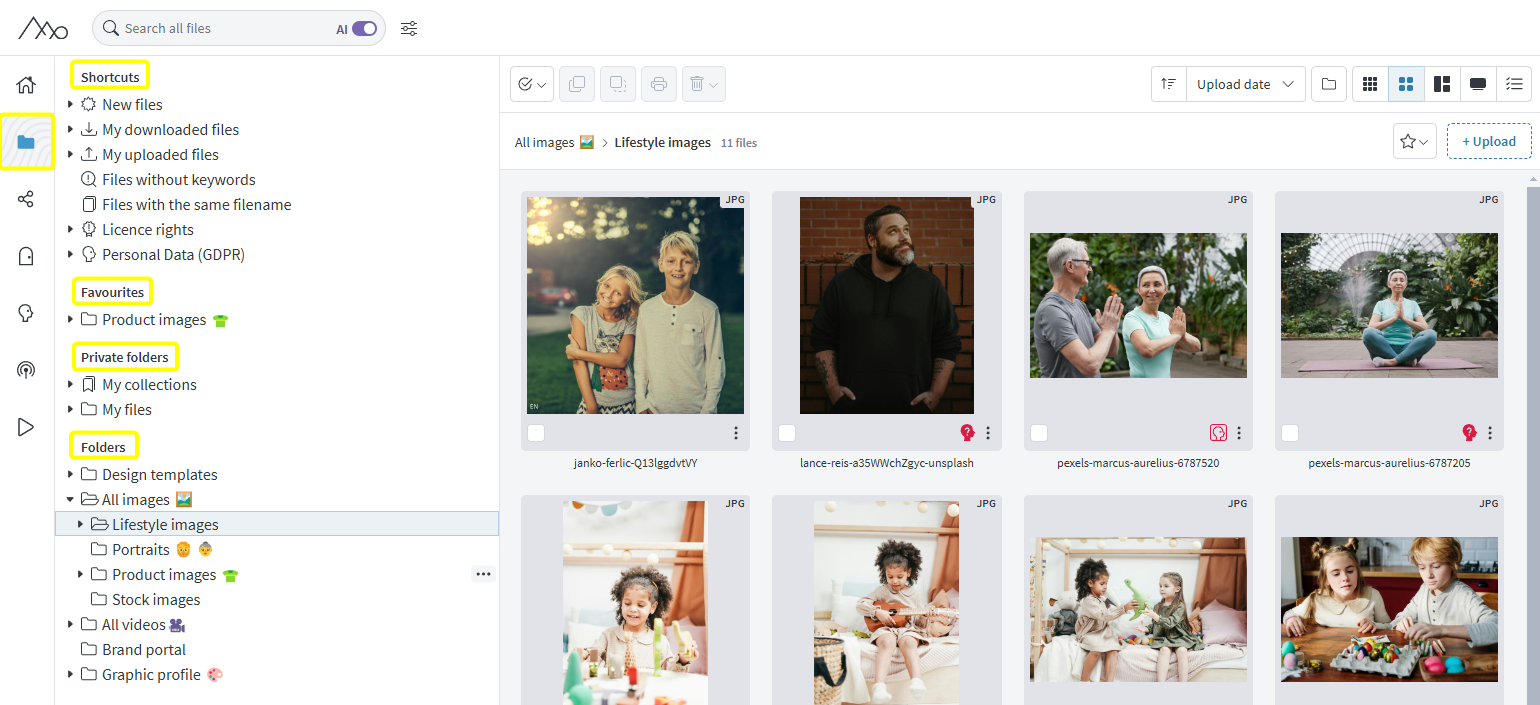Viewport: 1540px width, 705px height.
Task: Open the delete trash dropdown
Action: tap(704, 85)
